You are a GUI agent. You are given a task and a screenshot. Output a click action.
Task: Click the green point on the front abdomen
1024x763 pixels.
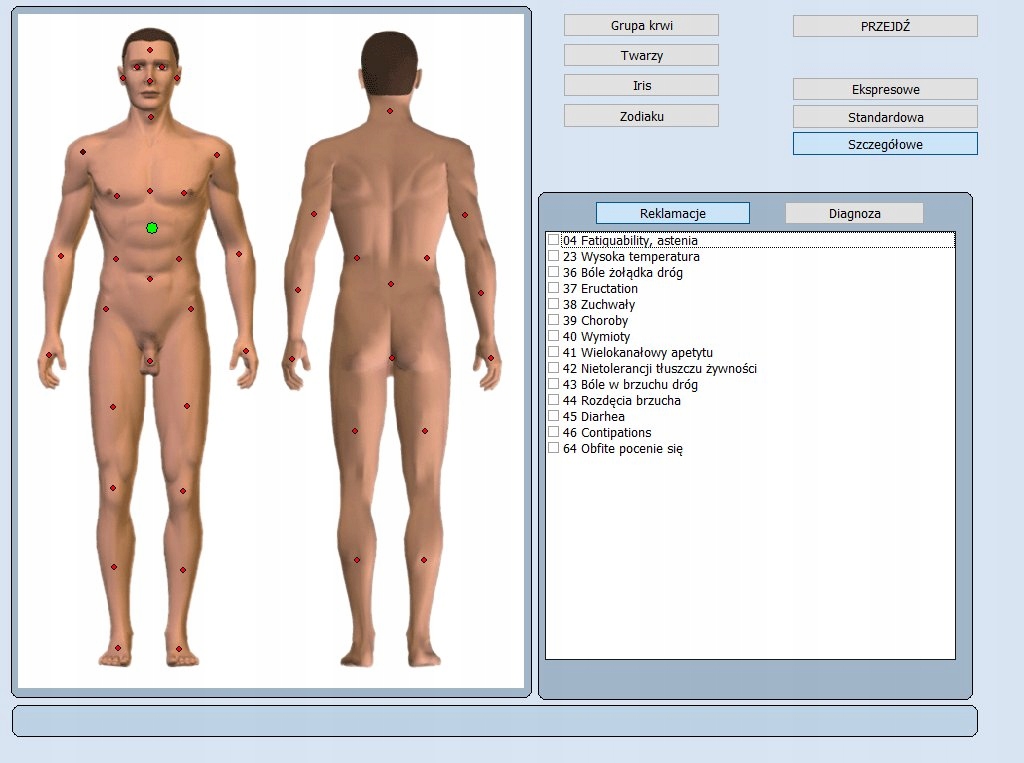point(152,228)
